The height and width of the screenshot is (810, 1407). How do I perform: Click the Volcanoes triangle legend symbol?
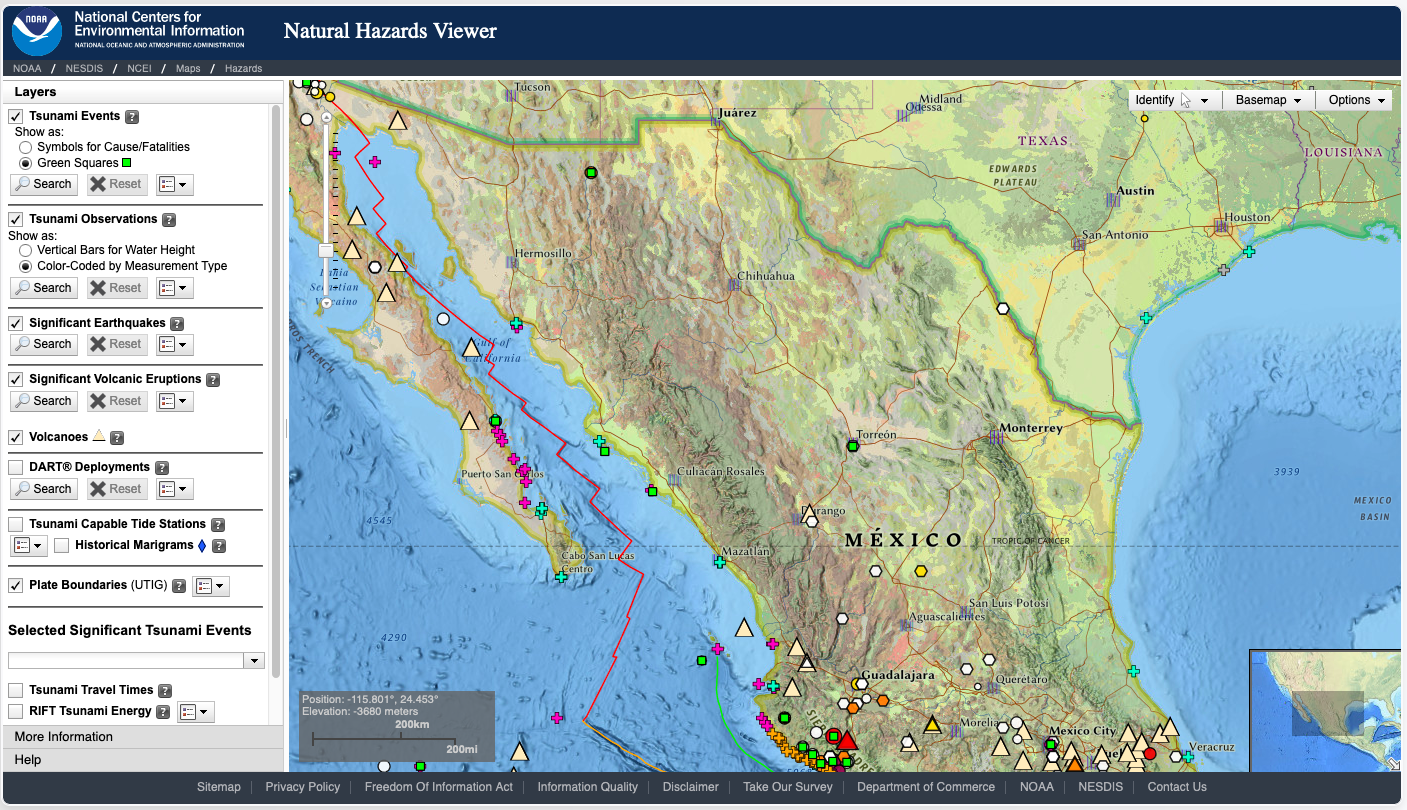[x=98, y=436]
